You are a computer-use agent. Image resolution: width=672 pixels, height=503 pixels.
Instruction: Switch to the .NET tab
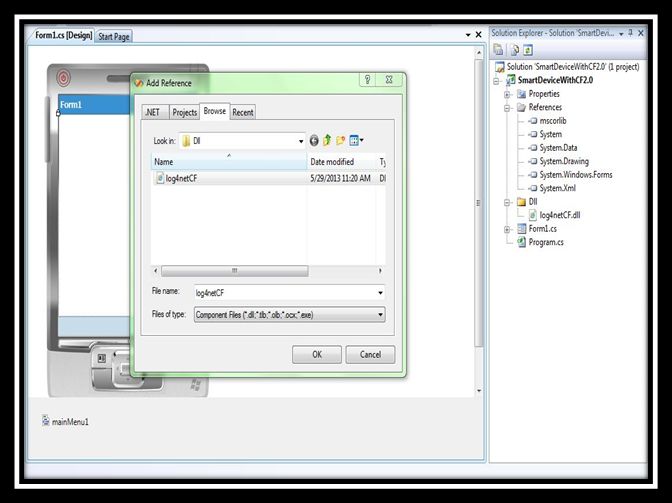[x=156, y=112]
